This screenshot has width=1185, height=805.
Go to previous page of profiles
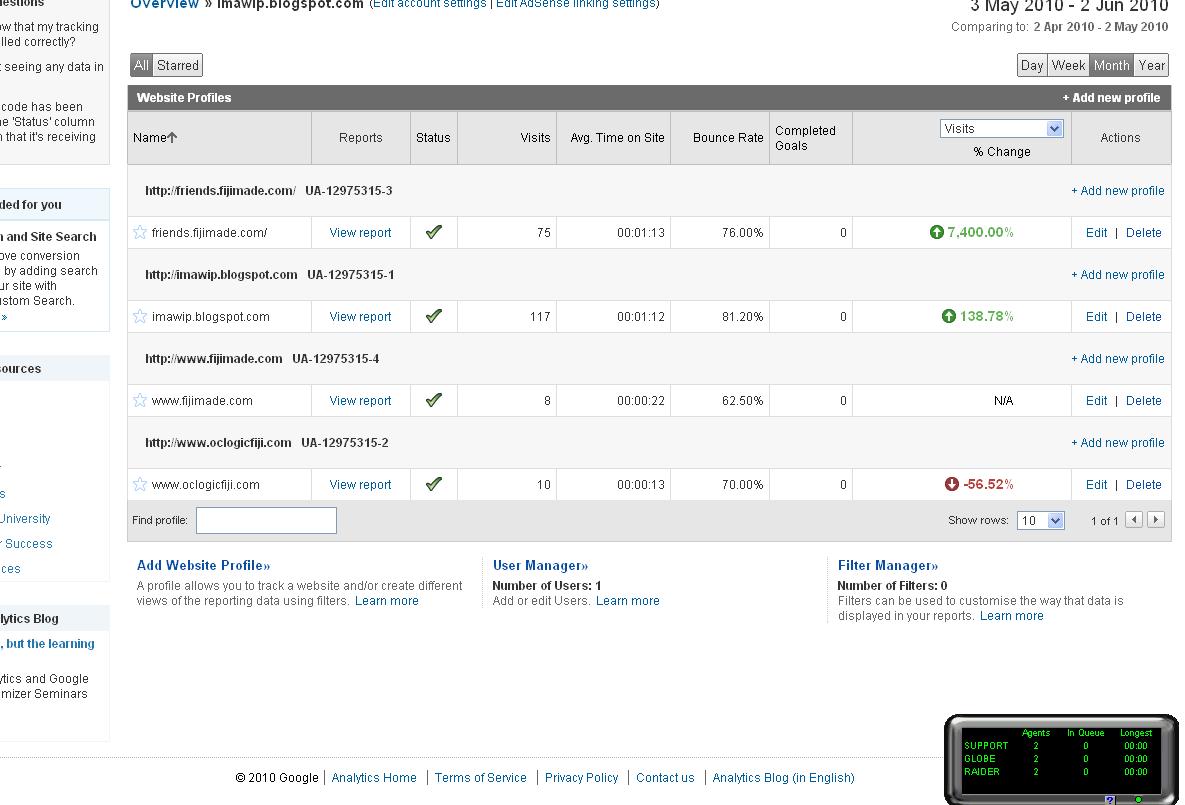click(1134, 519)
